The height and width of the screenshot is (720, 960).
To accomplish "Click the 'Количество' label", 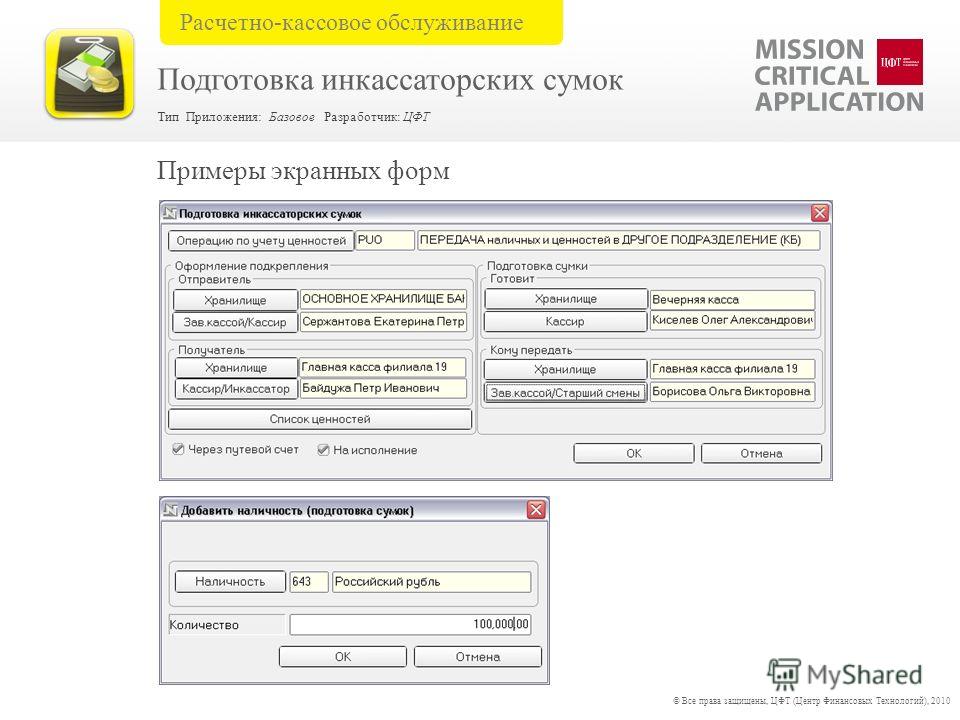I will pos(204,625).
